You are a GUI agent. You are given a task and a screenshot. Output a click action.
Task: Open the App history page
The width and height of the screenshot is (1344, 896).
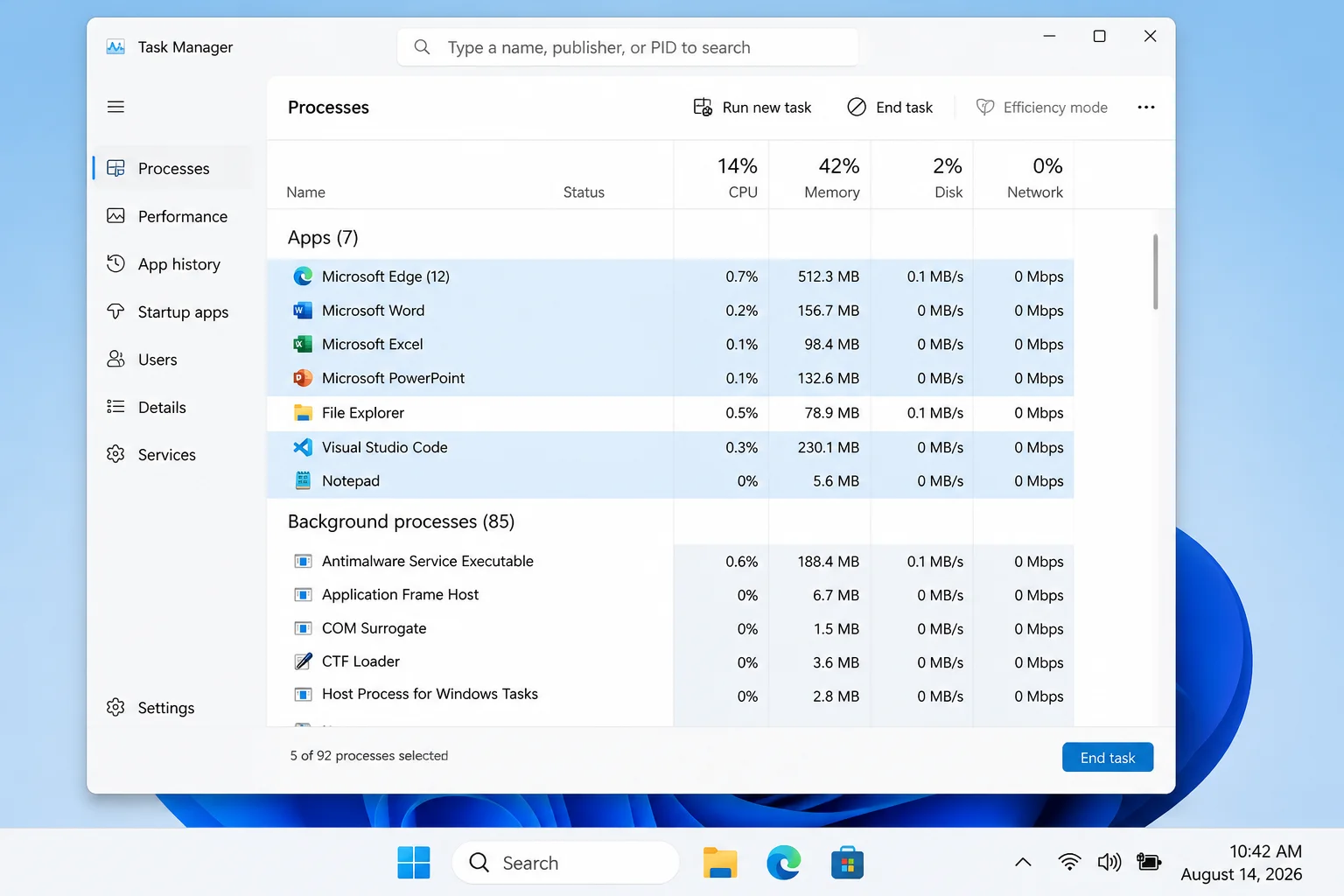tap(171, 263)
